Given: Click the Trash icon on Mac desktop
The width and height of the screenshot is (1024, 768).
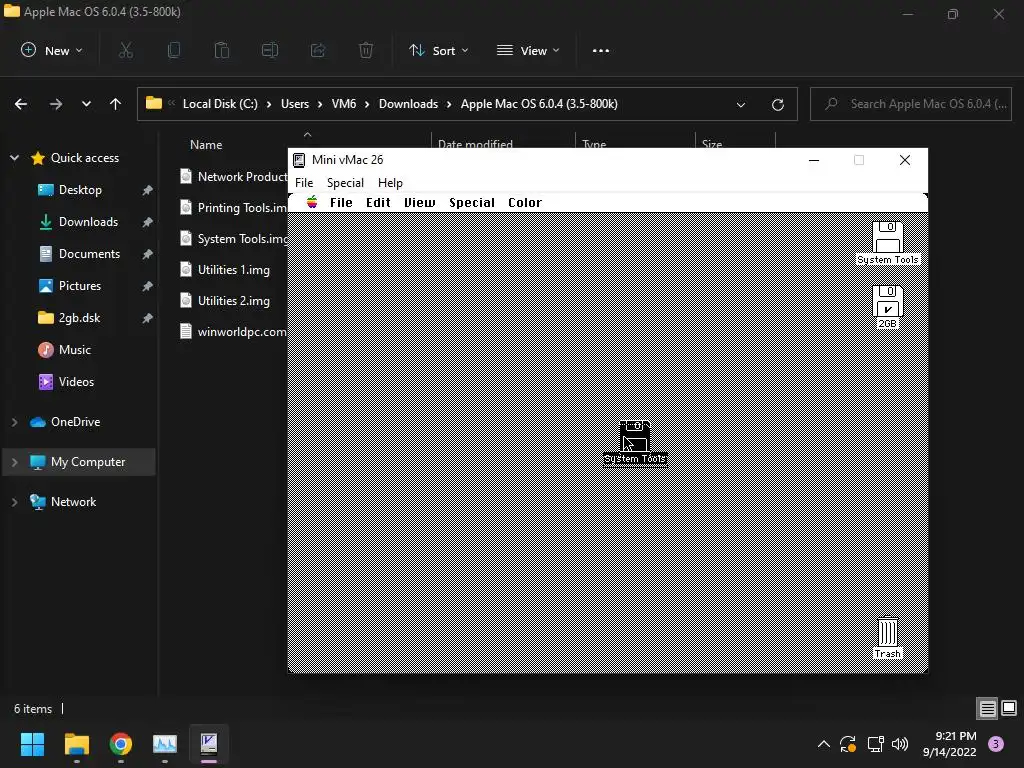Looking at the screenshot, I should point(888,637).
